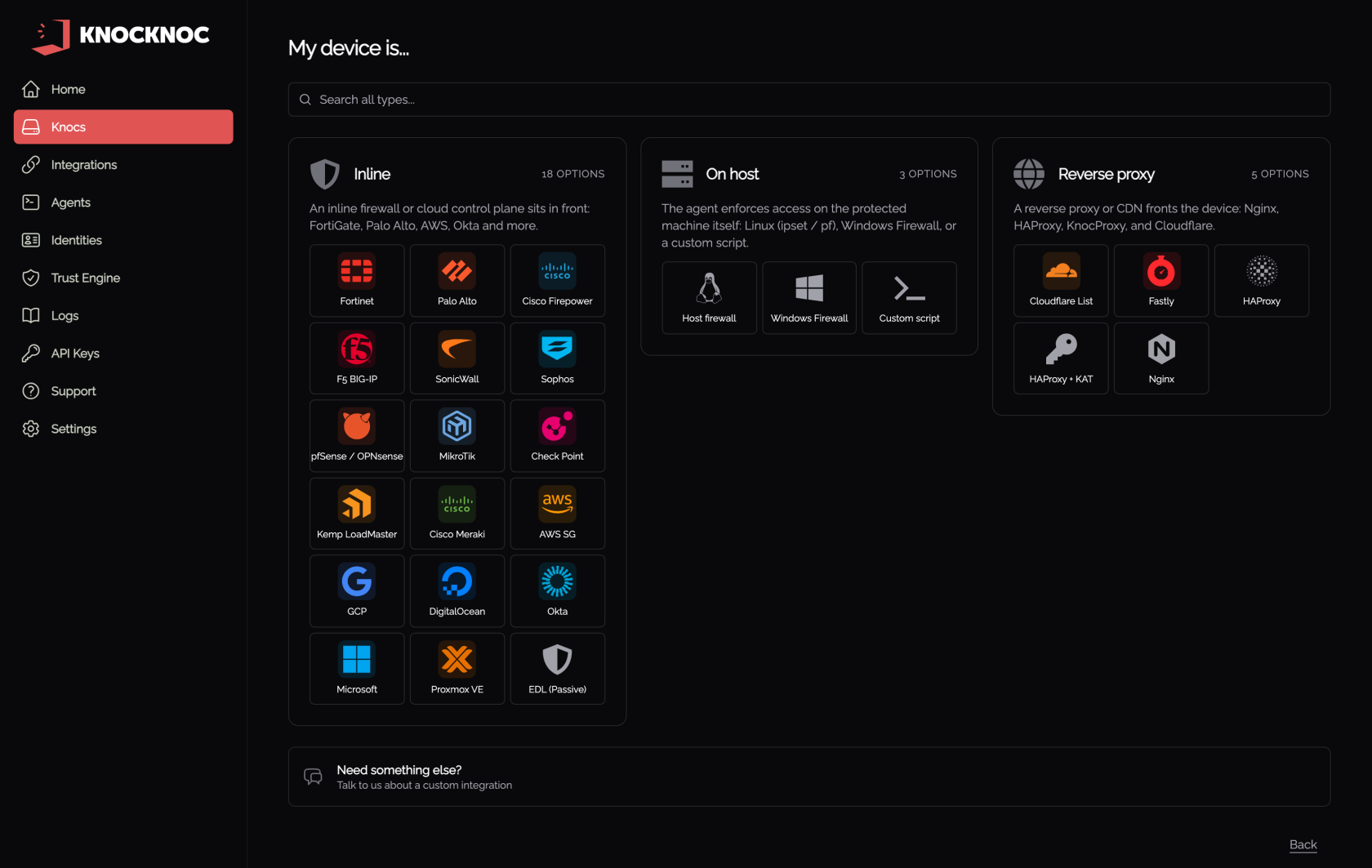Select the Windows Firewall option

click(x=809, y=298)
